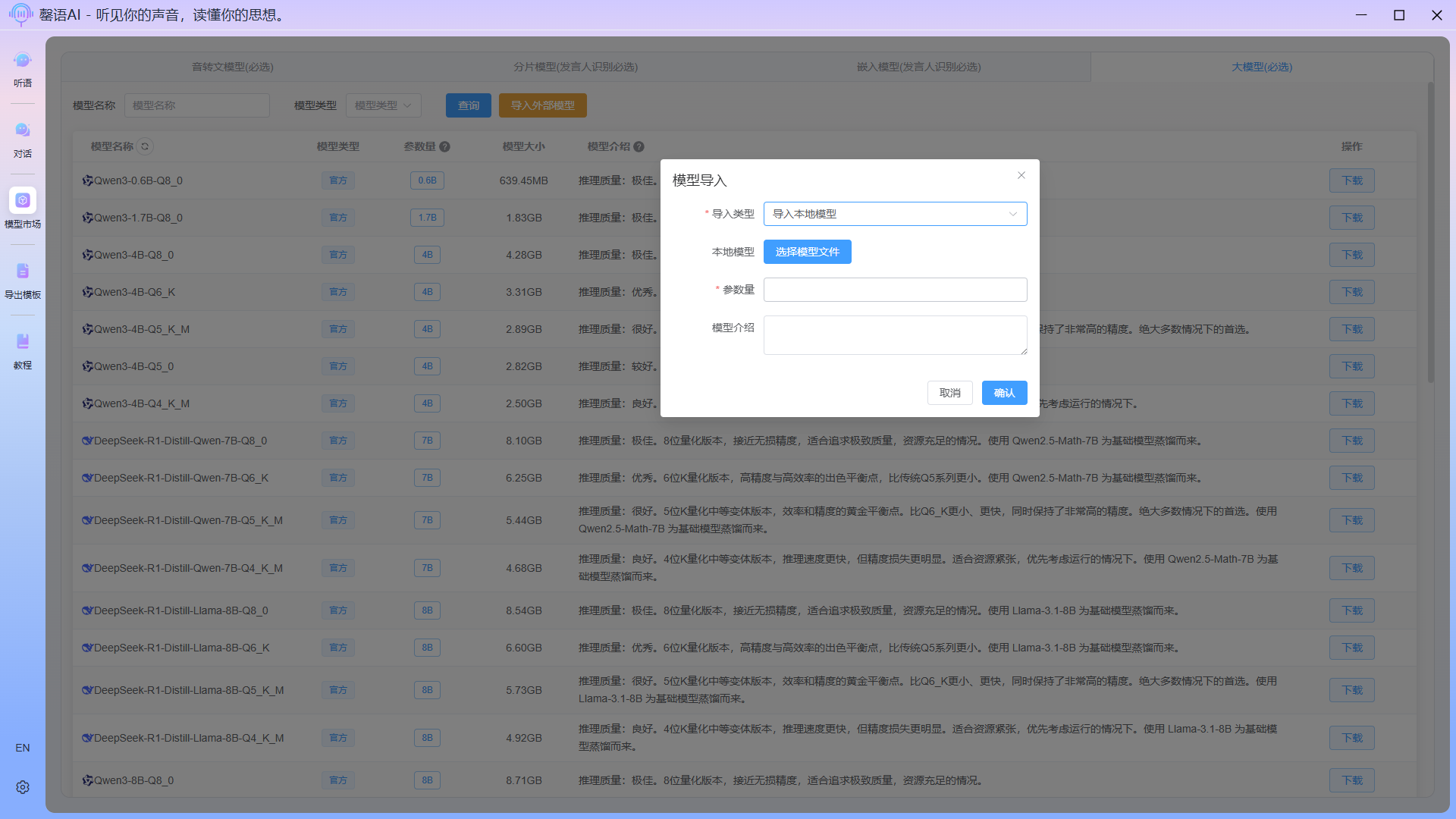Click the Qwen icon of Qwen3-0.6B-Q8_0 row
The width and height of the screenshot is (1456, 819).
coord(88,180)
